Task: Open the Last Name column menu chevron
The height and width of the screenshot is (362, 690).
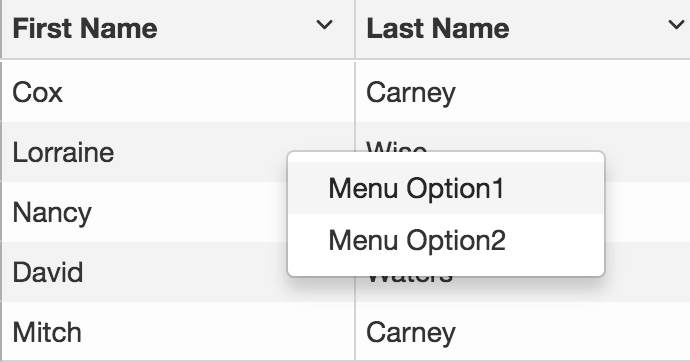Action: click(676, 25)
